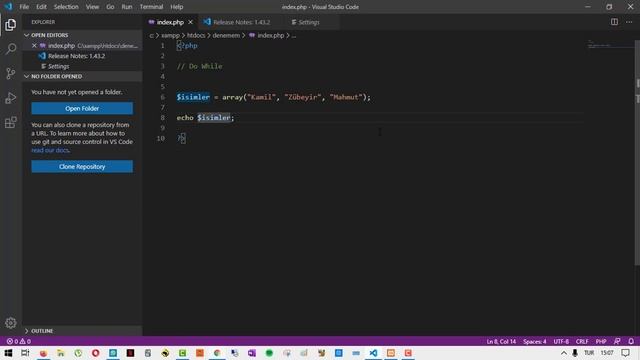
Task: Open the Go menu
Action: [x=110, y=7]
